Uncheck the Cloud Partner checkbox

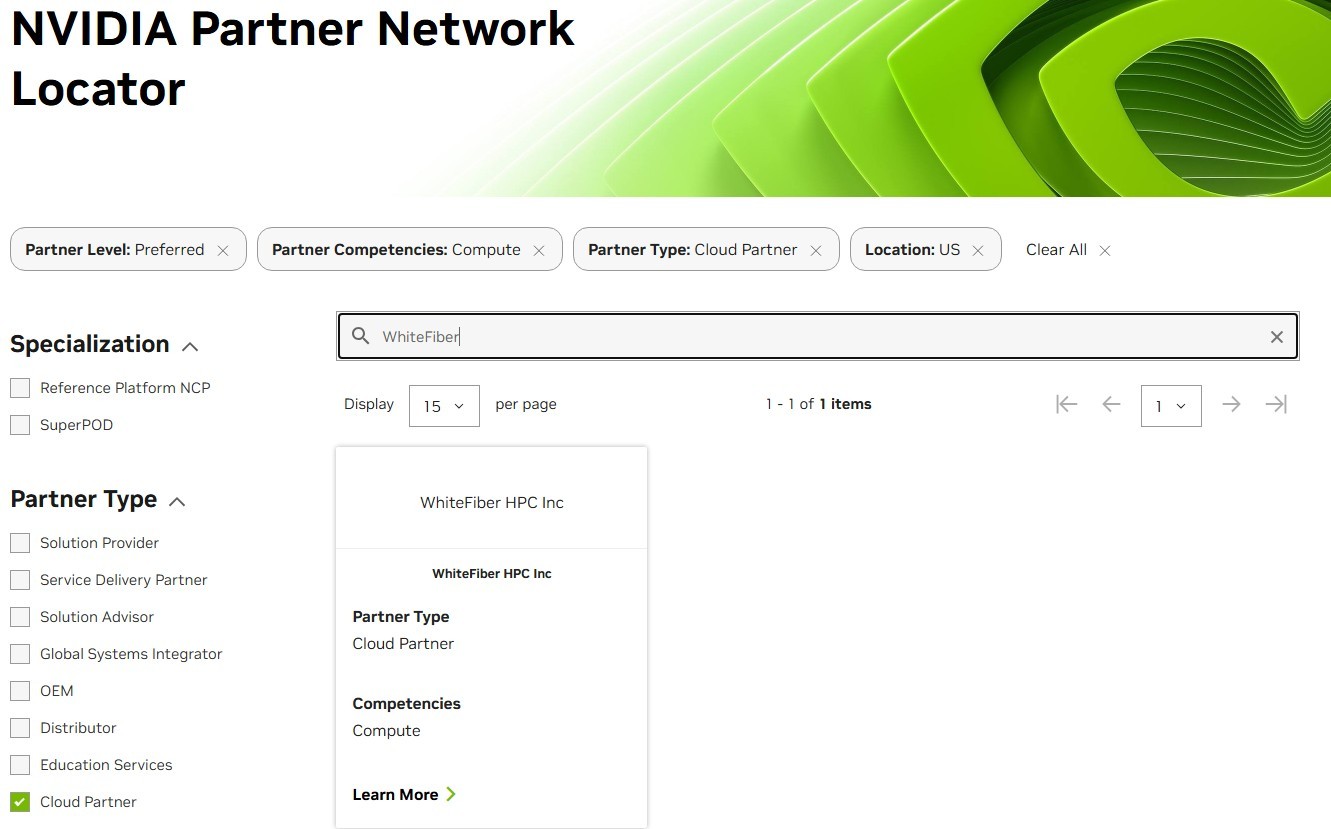20,802
